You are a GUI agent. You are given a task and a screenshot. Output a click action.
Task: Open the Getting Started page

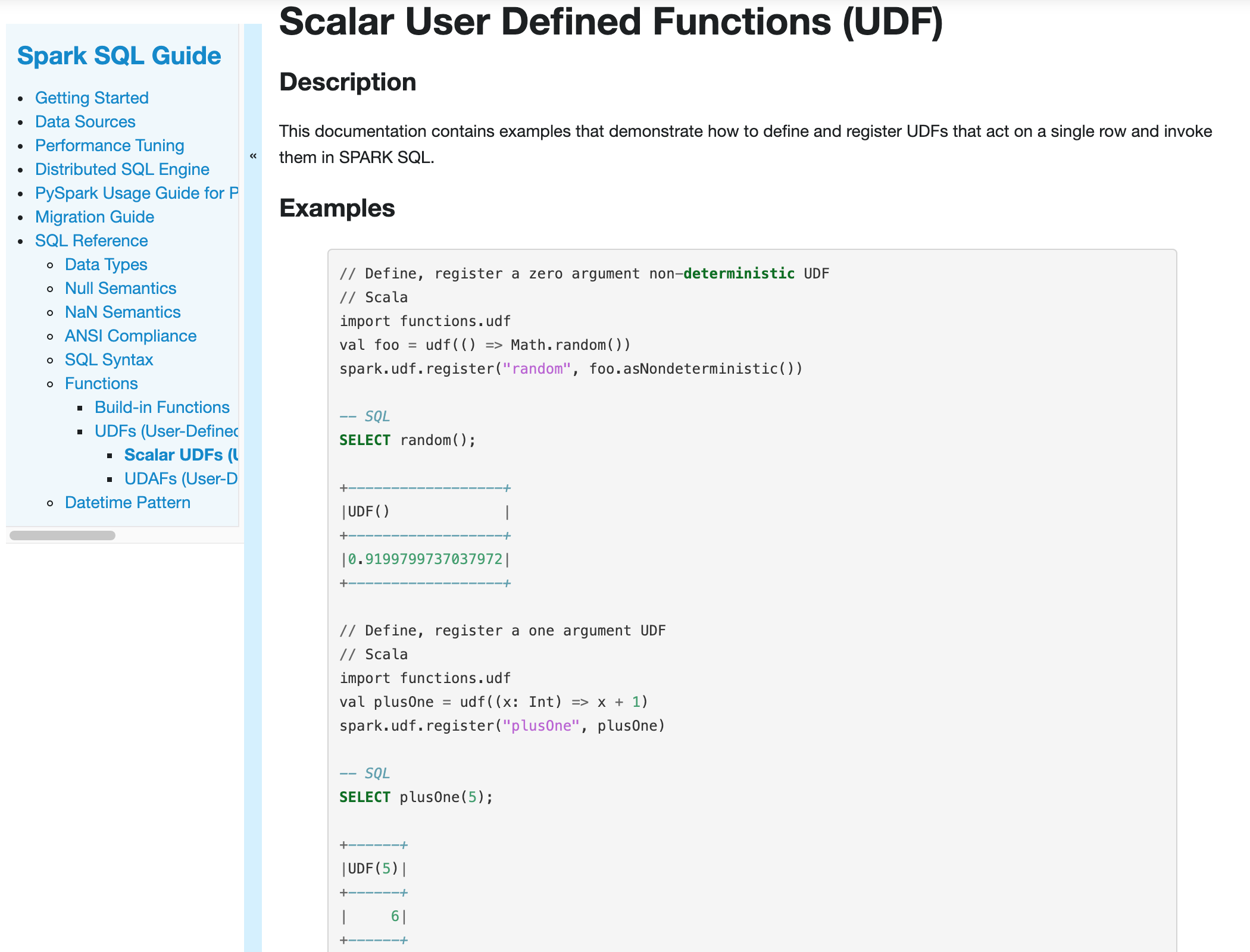(92, 98)
